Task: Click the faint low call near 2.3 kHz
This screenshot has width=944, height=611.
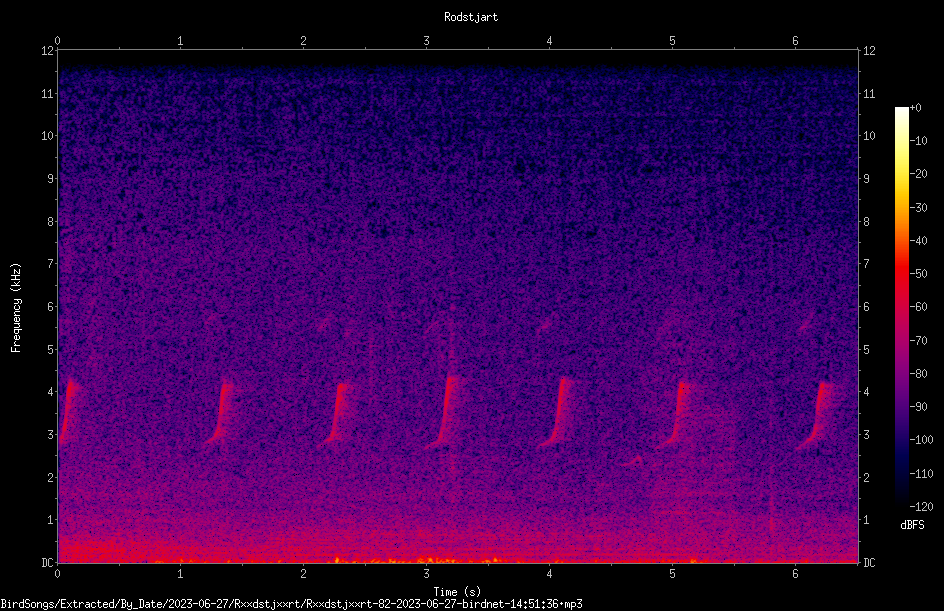Action: click(x=633, y=461)
